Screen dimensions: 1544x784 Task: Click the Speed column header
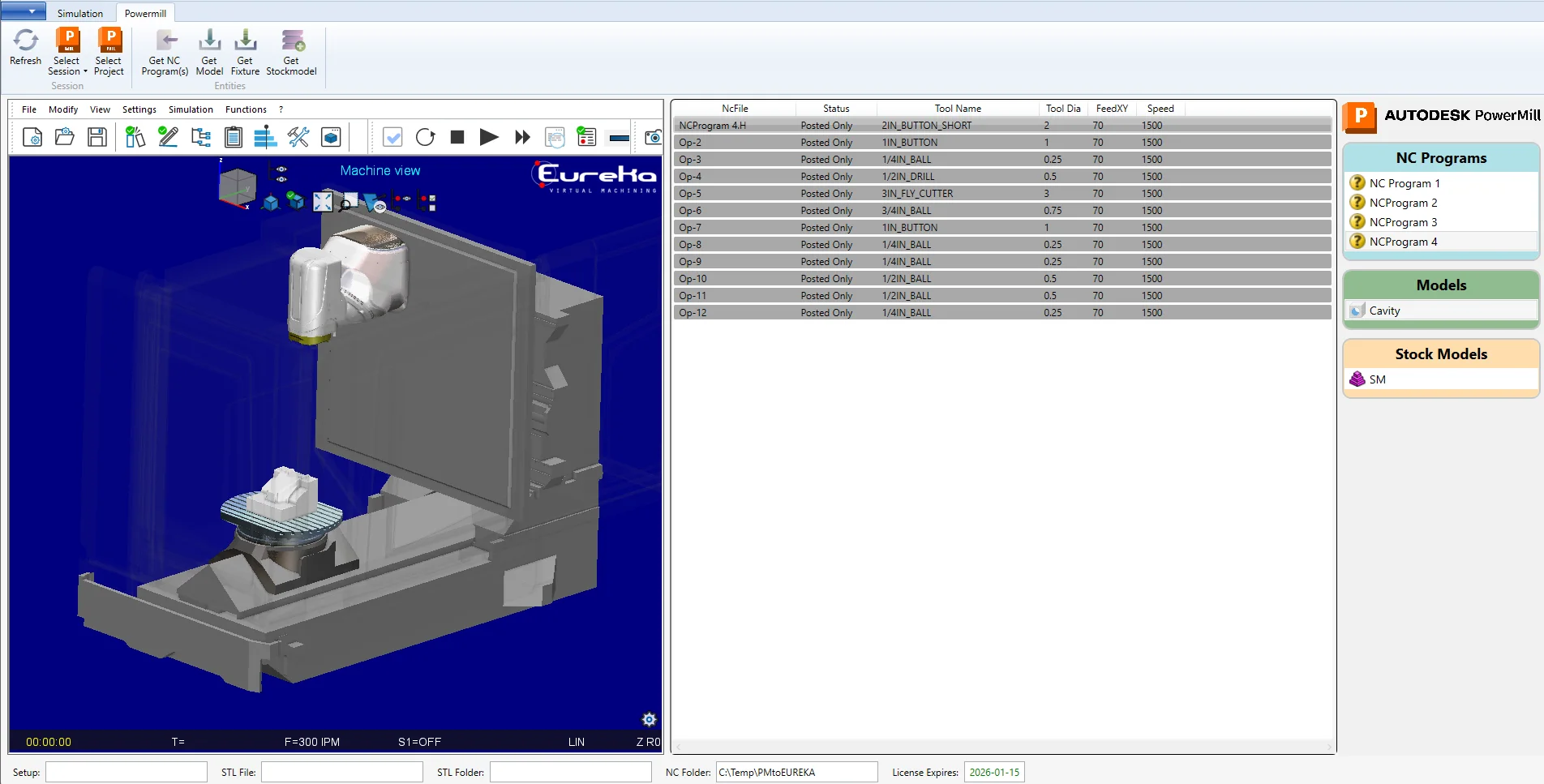click(x=1160, y=109)
